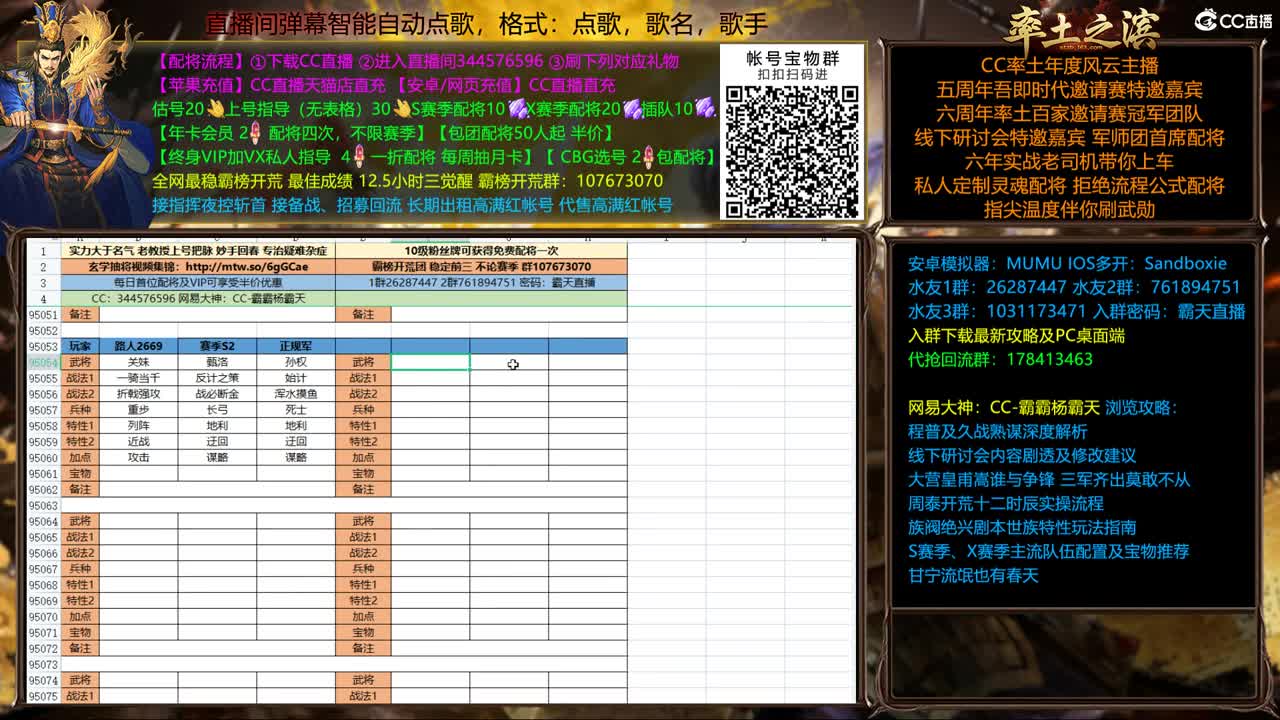
Task: Click the 实力大于名气 banner cell in row 1
Action: (198, 251)
